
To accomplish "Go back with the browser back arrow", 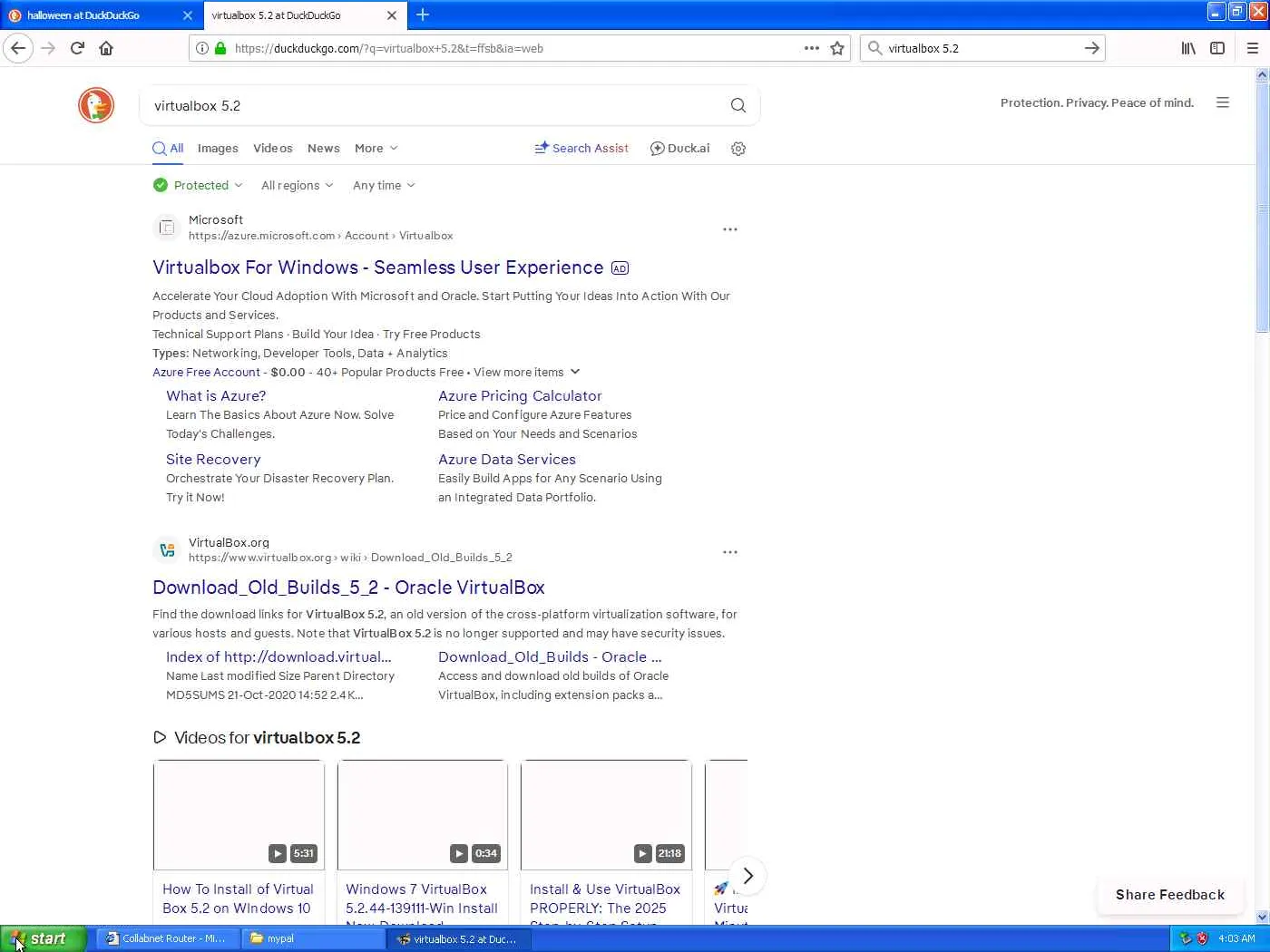I will point(18,48).
